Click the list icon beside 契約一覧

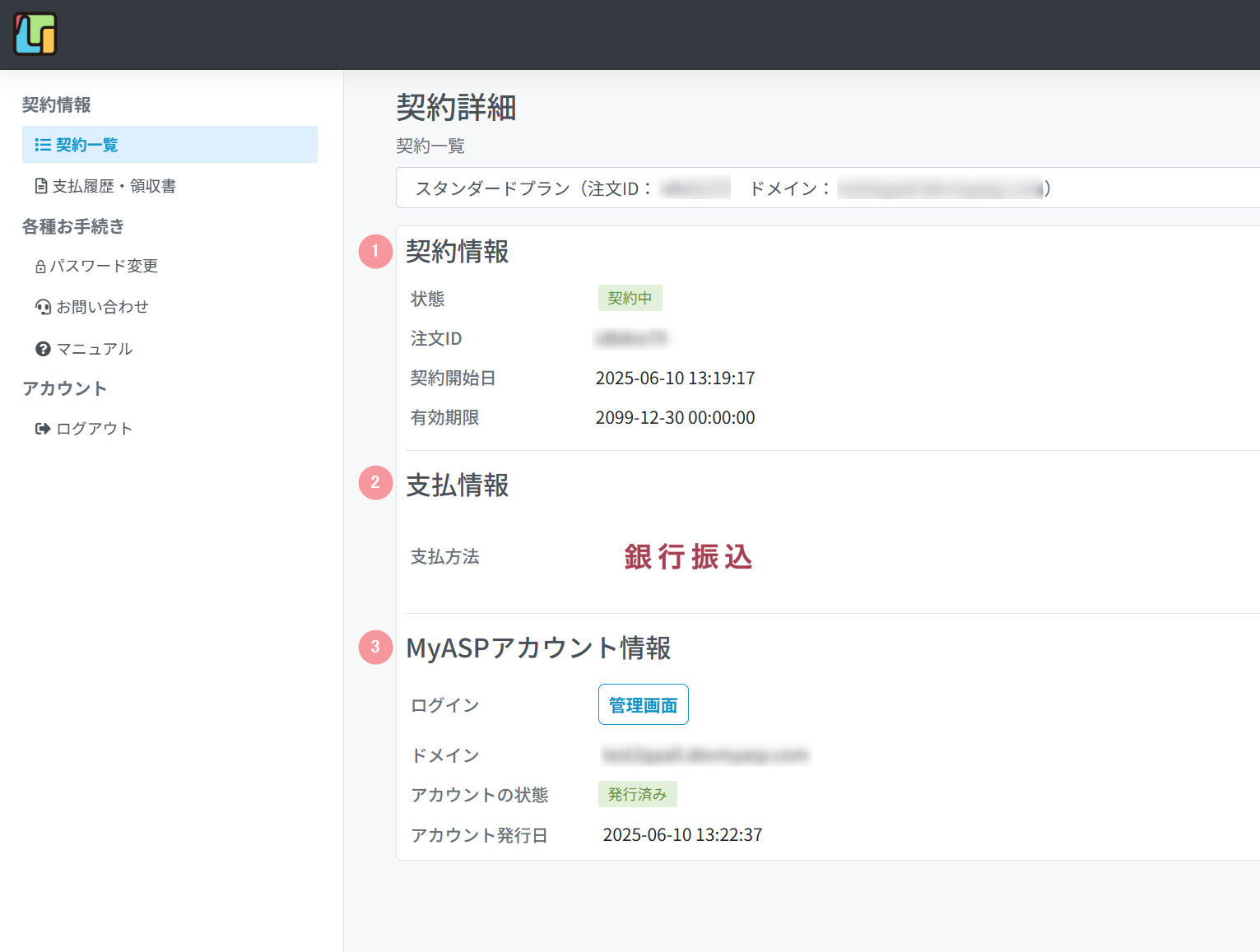pyautogui.click(x=43, y=145)
